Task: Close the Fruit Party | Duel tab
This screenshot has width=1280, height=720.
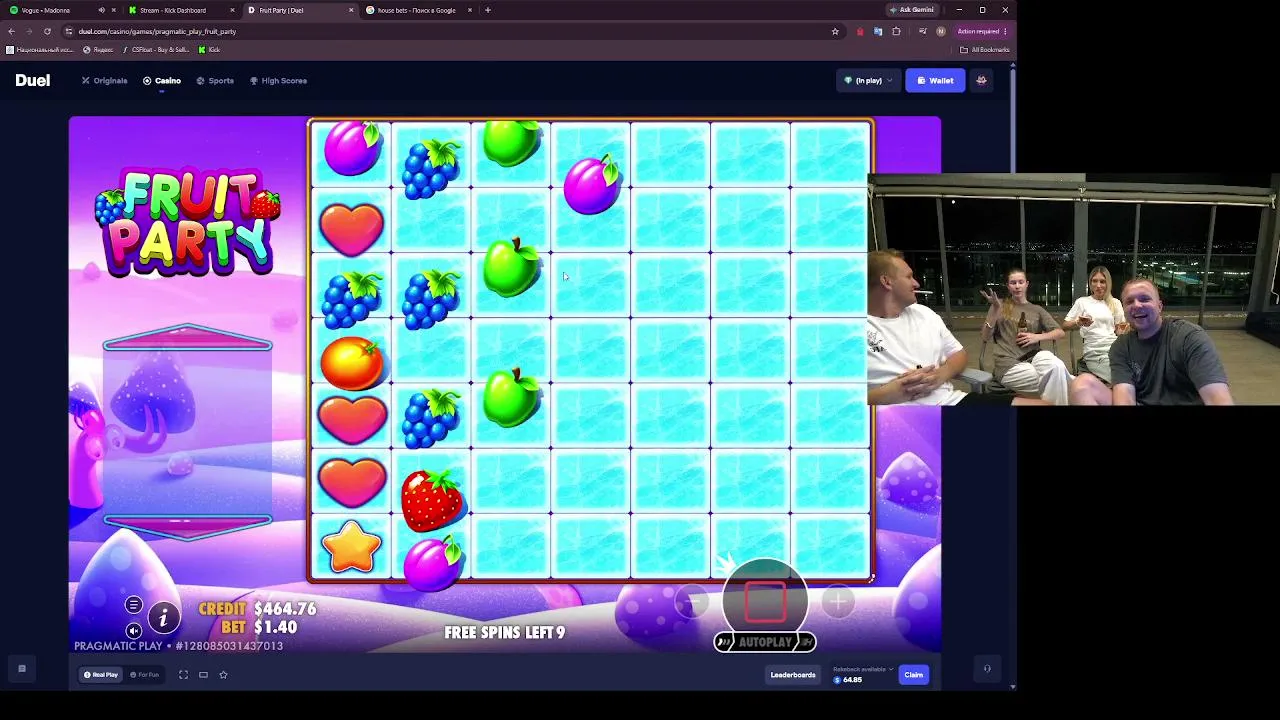Action: pyautogui.click(x=351, y=10)
